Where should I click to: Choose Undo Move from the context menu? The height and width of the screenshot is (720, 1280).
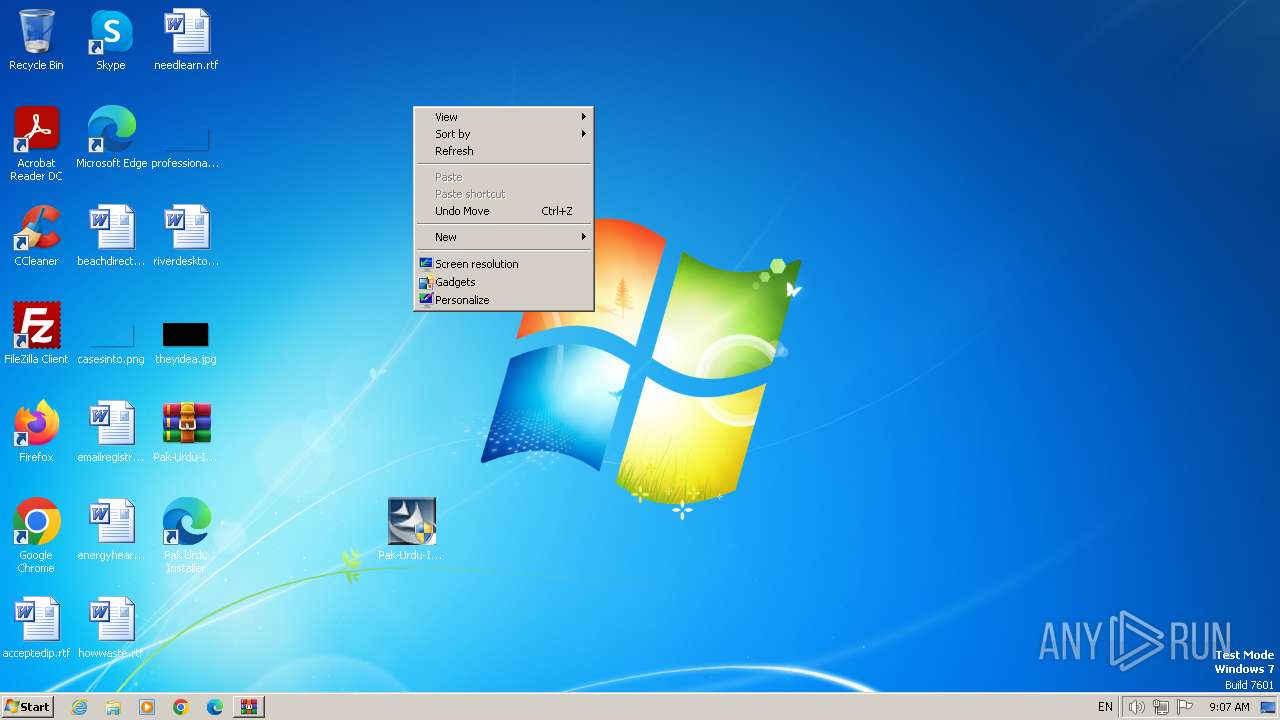pyautogui.click(x=504, y=211)
